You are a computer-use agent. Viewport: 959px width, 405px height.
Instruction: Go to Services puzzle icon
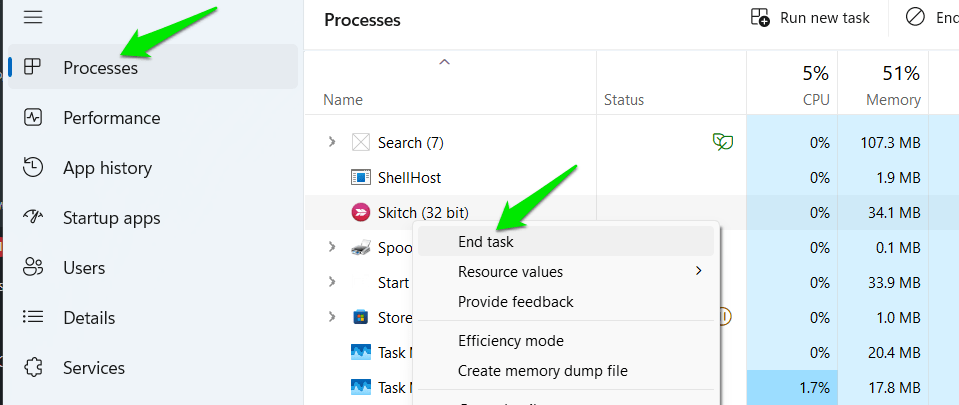pos(33,367)
